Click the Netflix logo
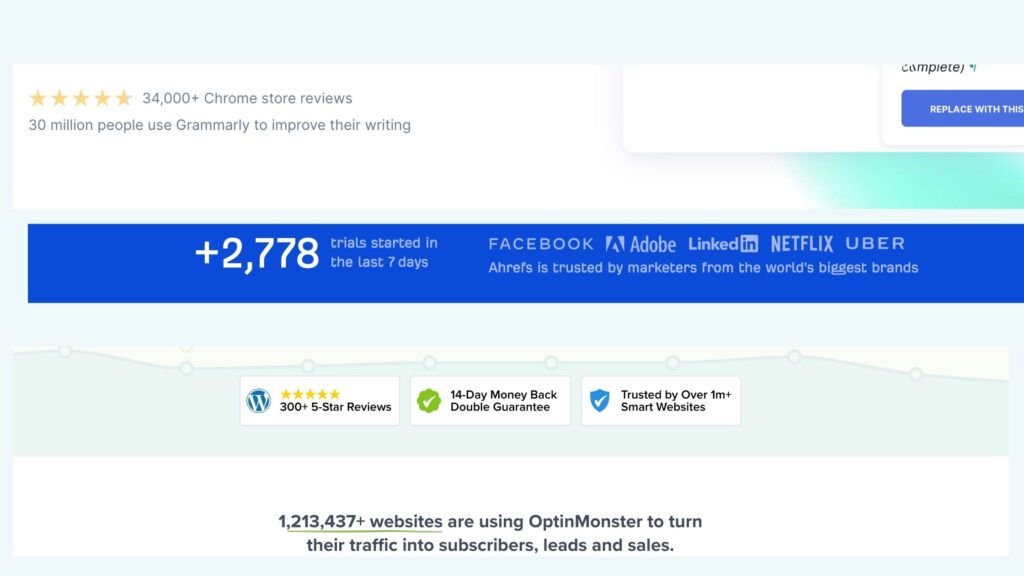 801,244
